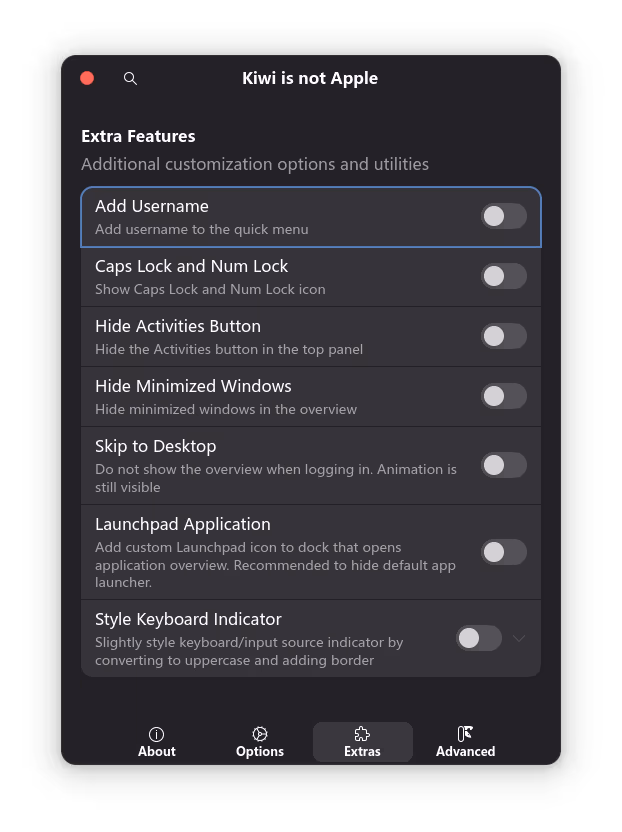Select the Add Username row title
Viewport: 622px width, 832px height.
[x=152, y=206]
